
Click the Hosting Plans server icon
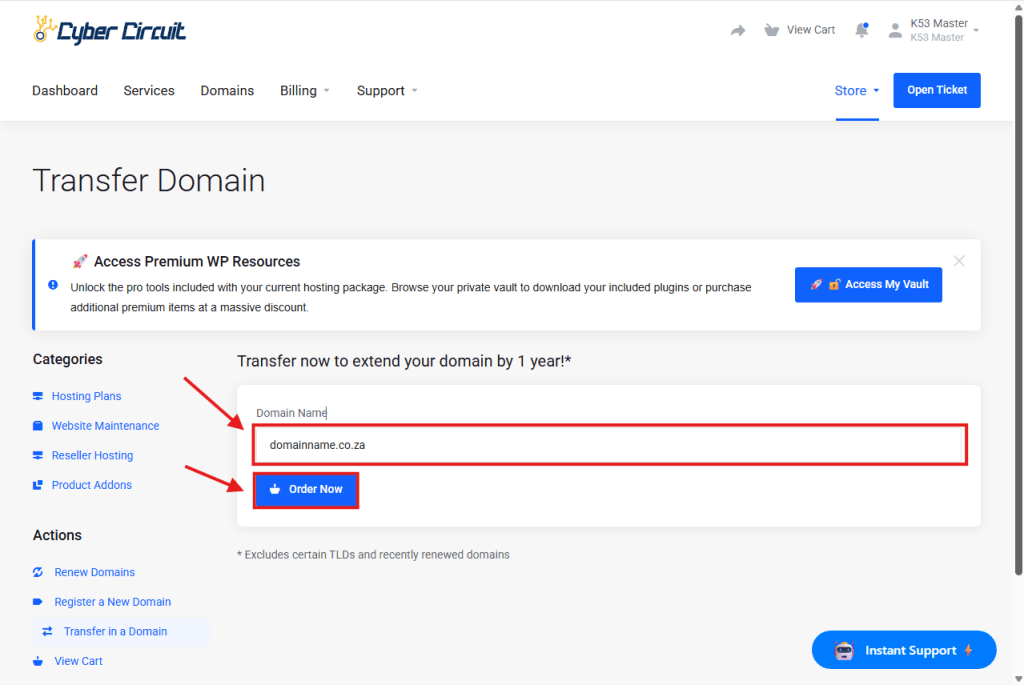pos(38,396)
